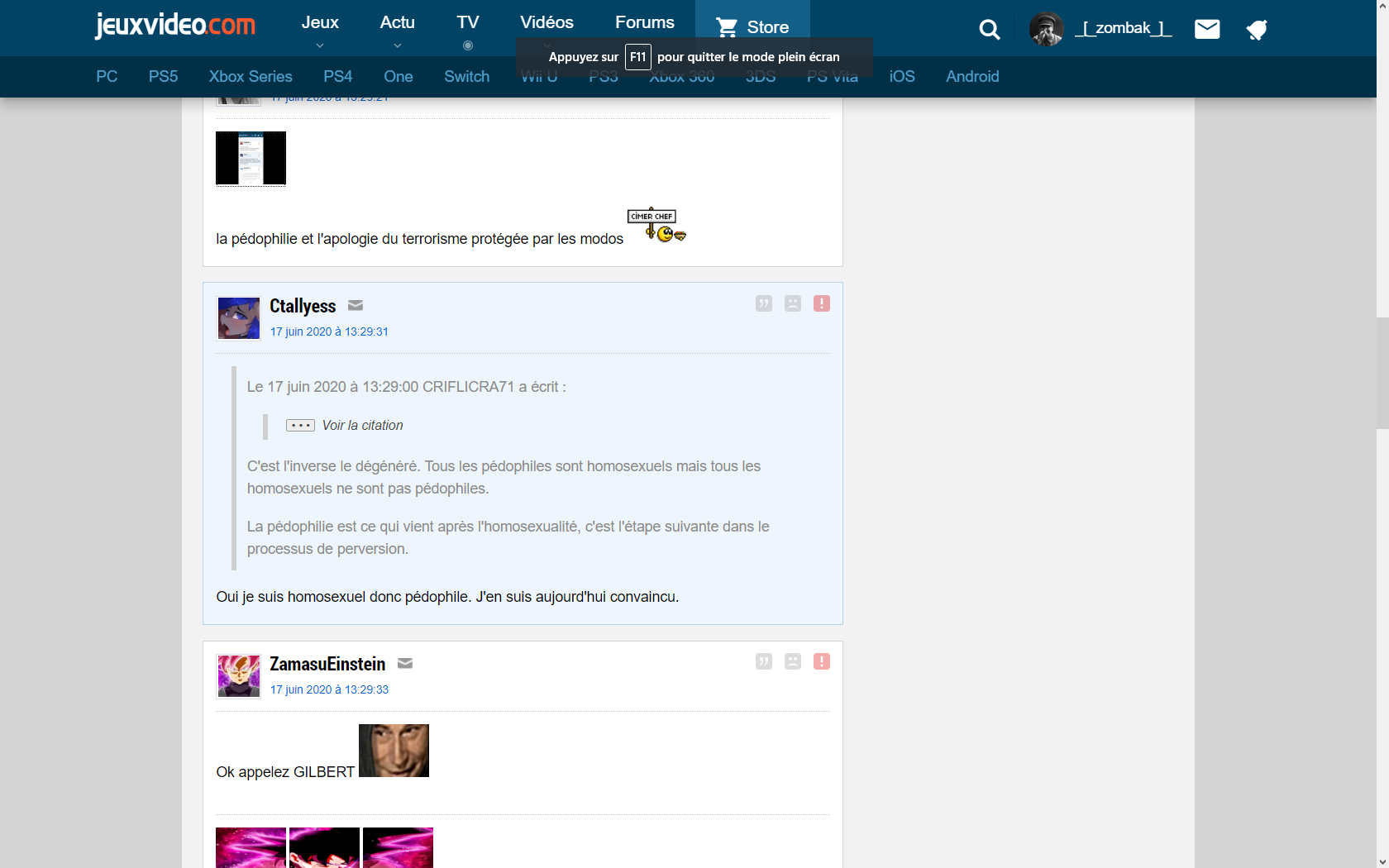Click the CIMER CHEF smiley sticker
The width and height of the screenshot is (1389, 868).
(656, 225)
